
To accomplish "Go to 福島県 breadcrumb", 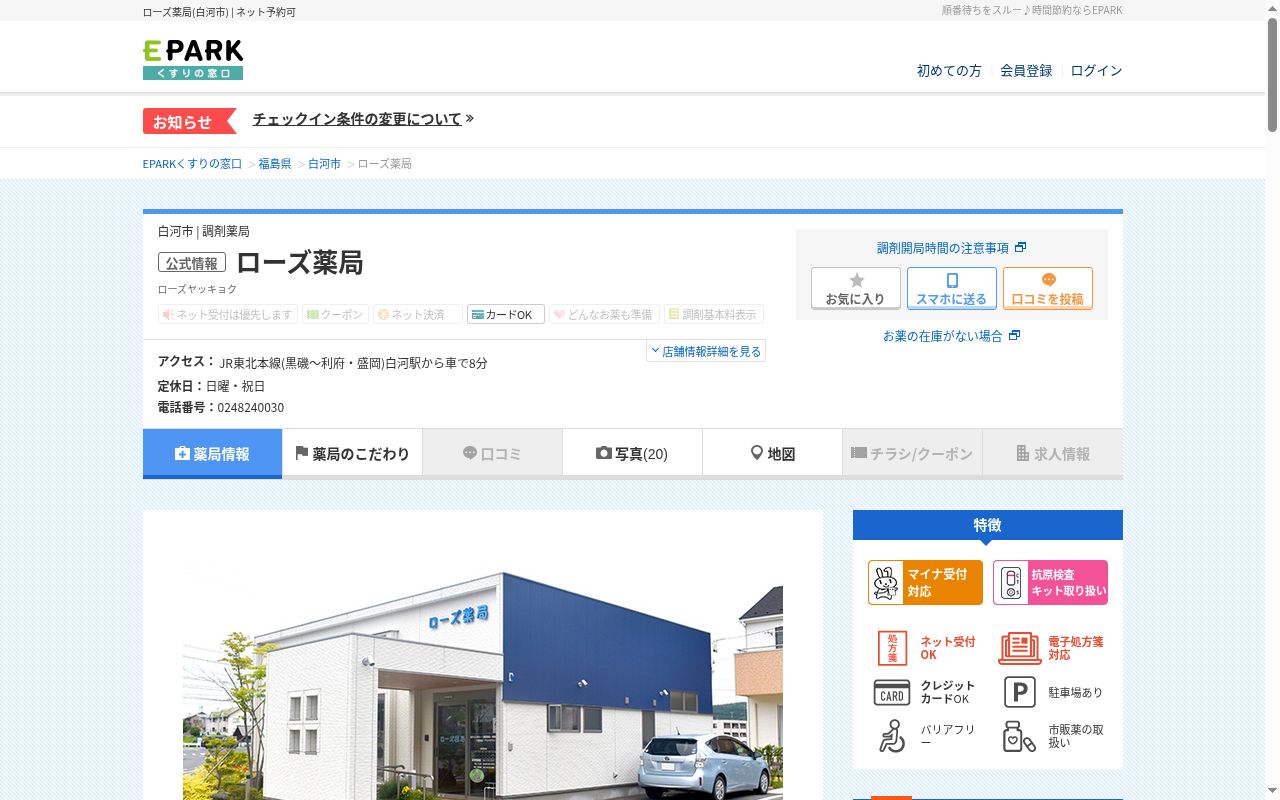I will coord(275,163).
